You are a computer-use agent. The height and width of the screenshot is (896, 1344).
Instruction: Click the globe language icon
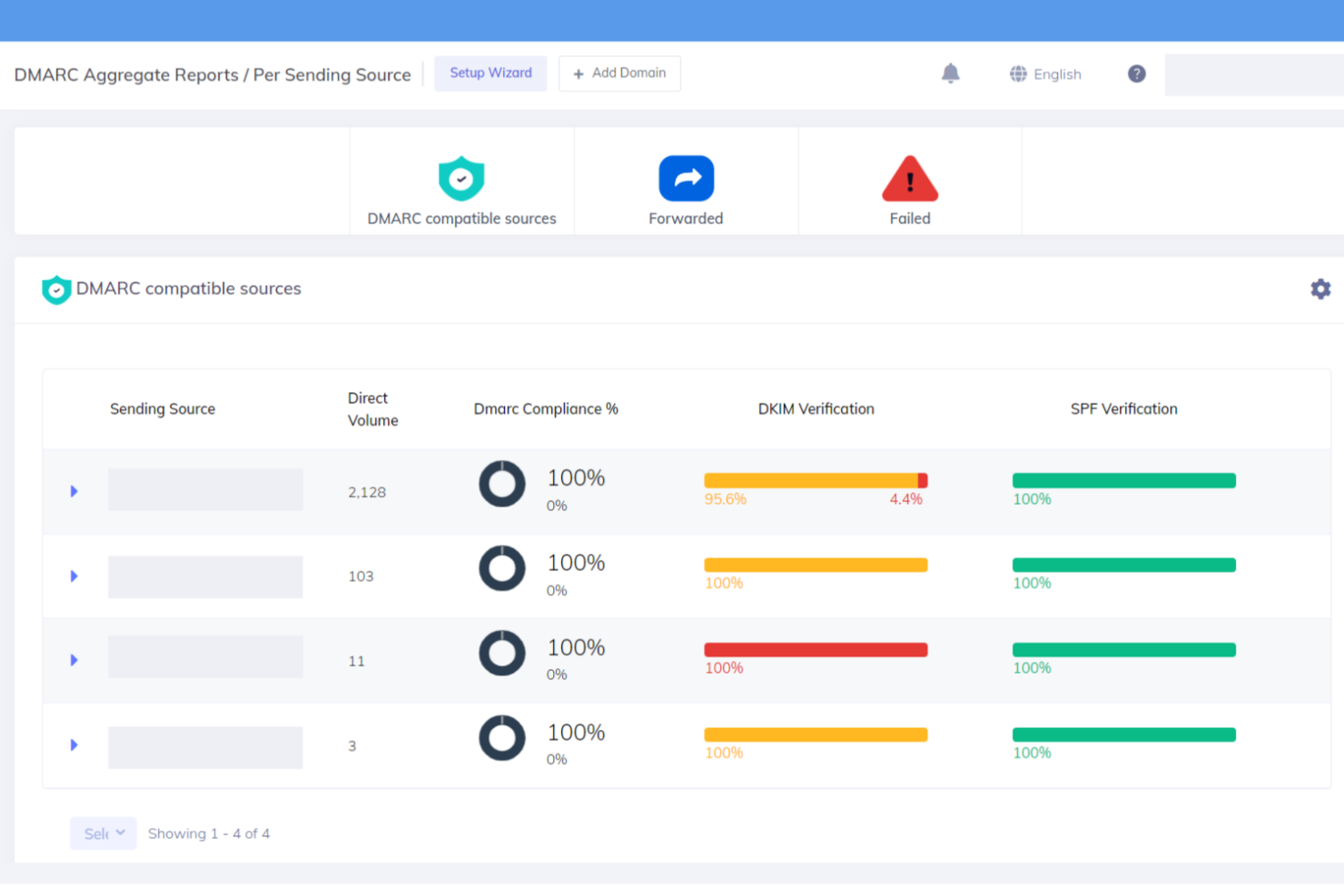tap(1018, 74)
